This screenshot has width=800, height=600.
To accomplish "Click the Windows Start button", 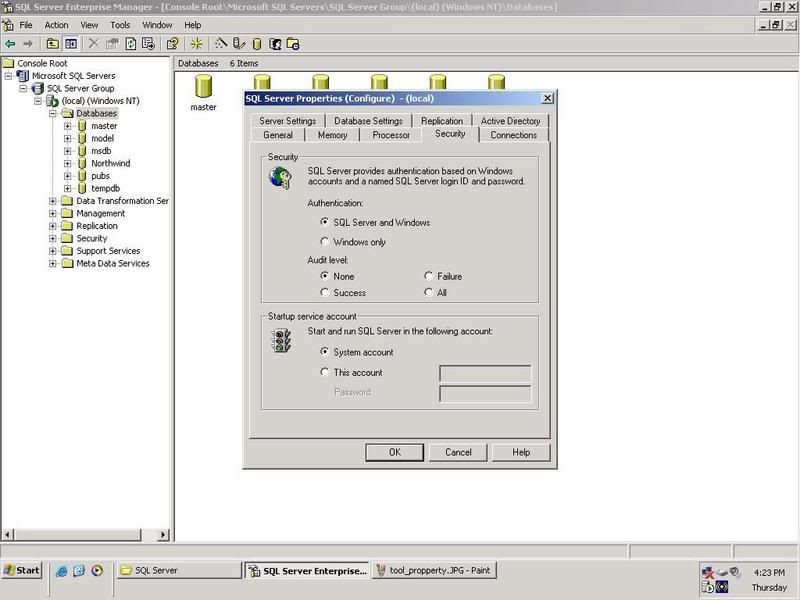I will pos(21,570).
